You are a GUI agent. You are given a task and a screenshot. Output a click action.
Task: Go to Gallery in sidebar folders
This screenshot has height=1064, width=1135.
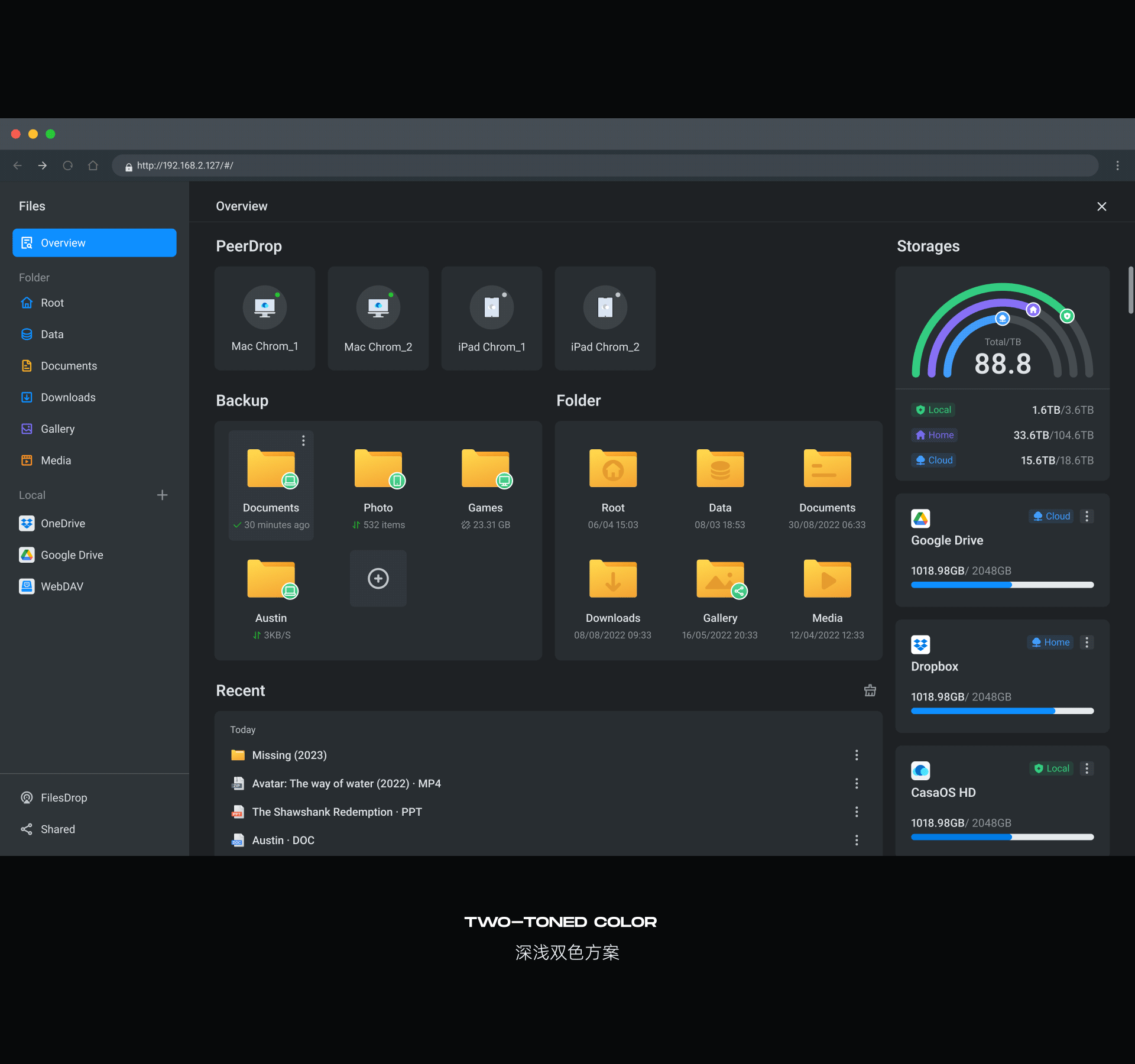tap(57, 429)
